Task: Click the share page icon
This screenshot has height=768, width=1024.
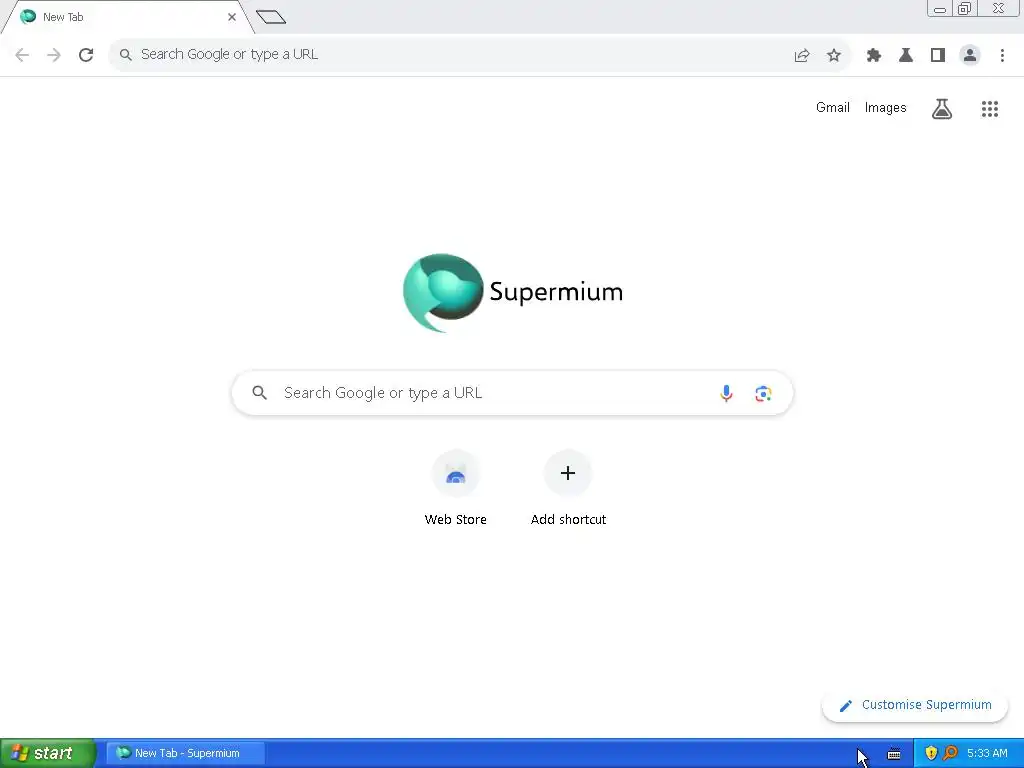Action: pyautogui.click(x=802, y=56)
